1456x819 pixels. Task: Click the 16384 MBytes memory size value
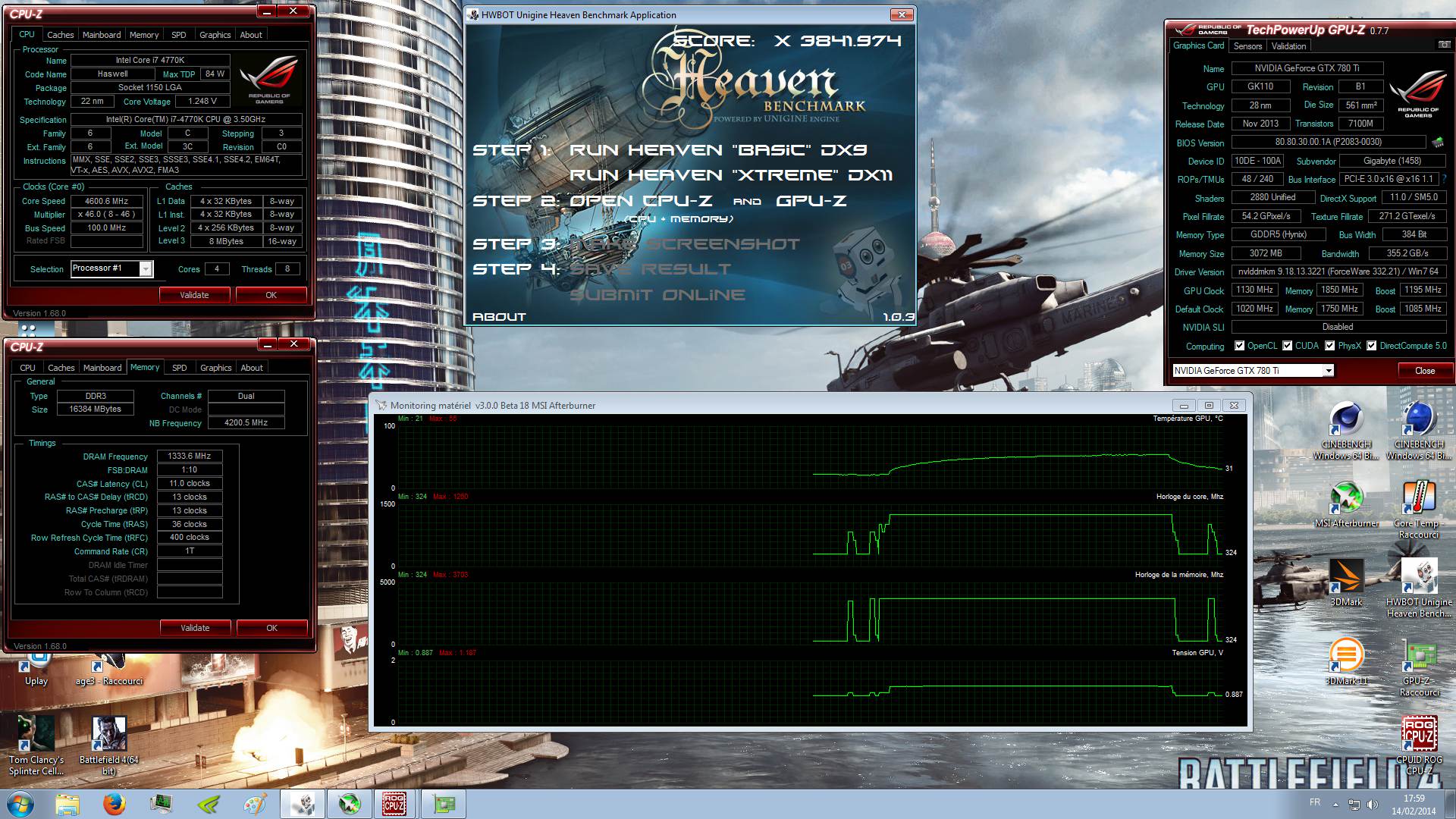[96, 409]
